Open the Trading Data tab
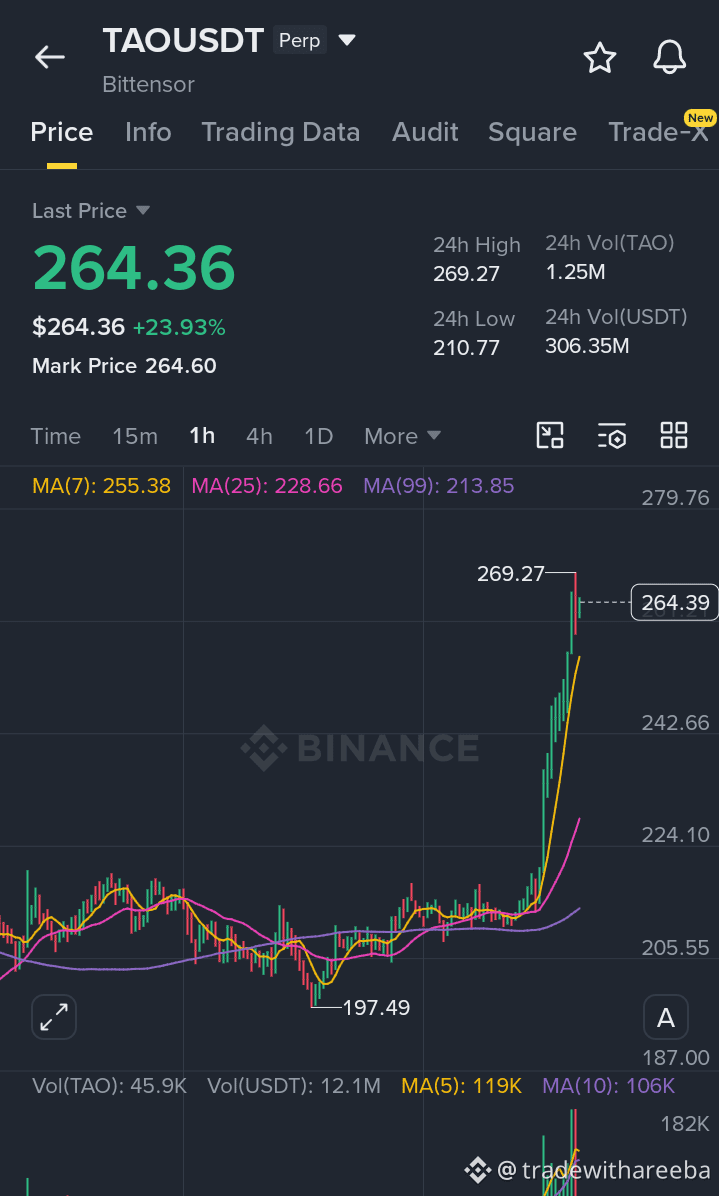The height and width of the screenshot is (1196, 719). click(x=281, y=132)
